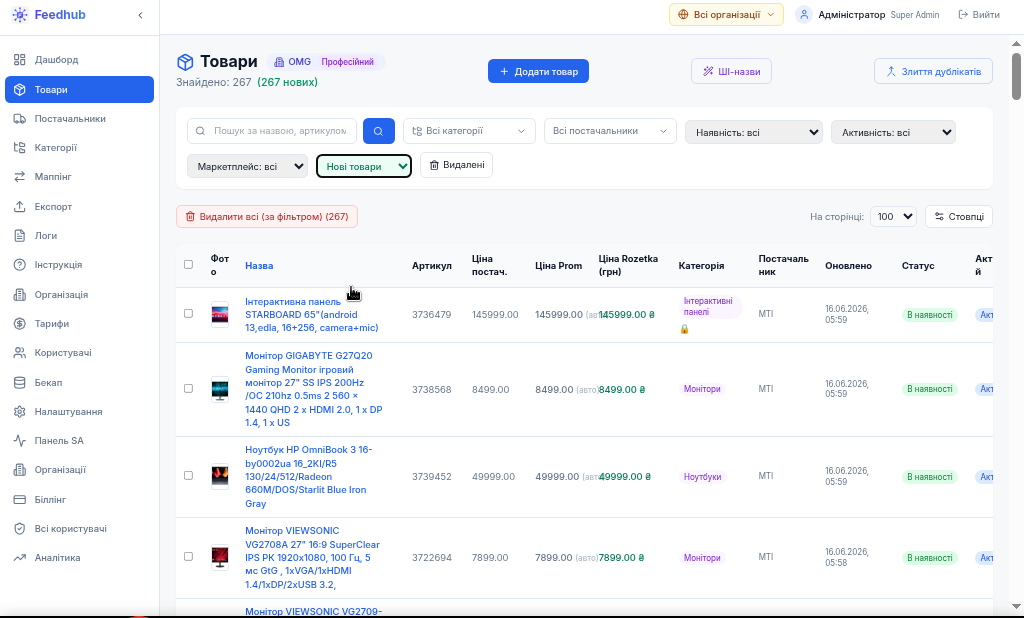Viewport: 1024px width, 618px height.
Task: Click the Панель SA pulse icon
Action: (x=20, y=440)
